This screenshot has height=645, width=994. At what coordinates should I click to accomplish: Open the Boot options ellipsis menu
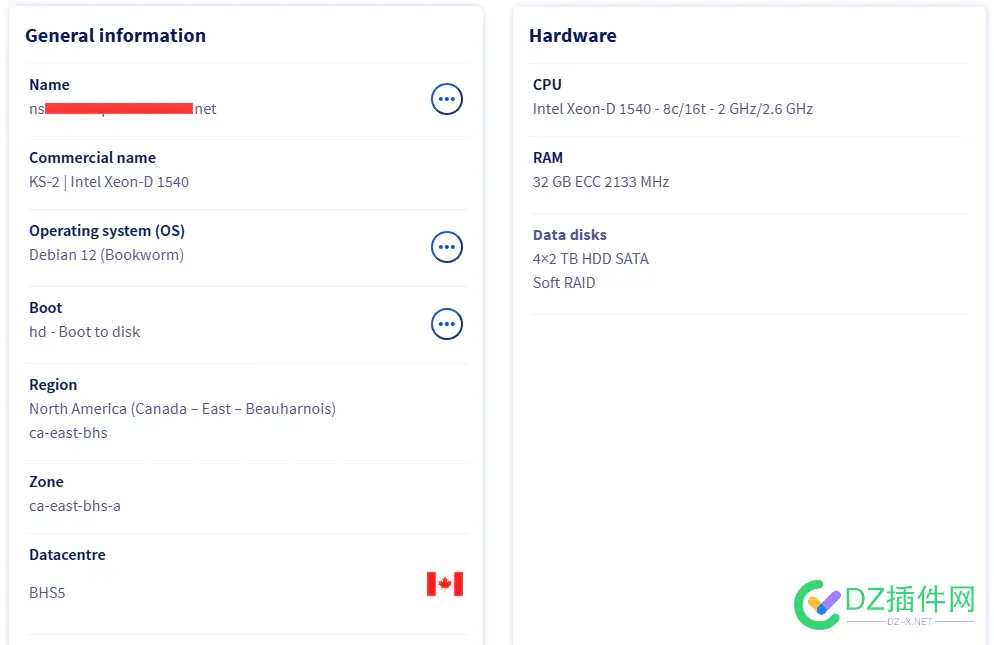click(447, 324)
